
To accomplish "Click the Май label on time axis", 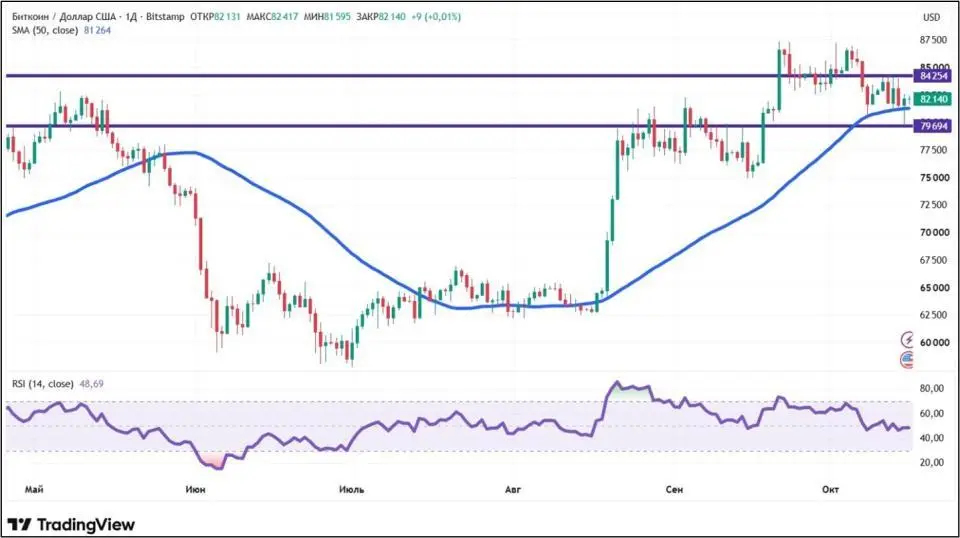I will (34, 490).
